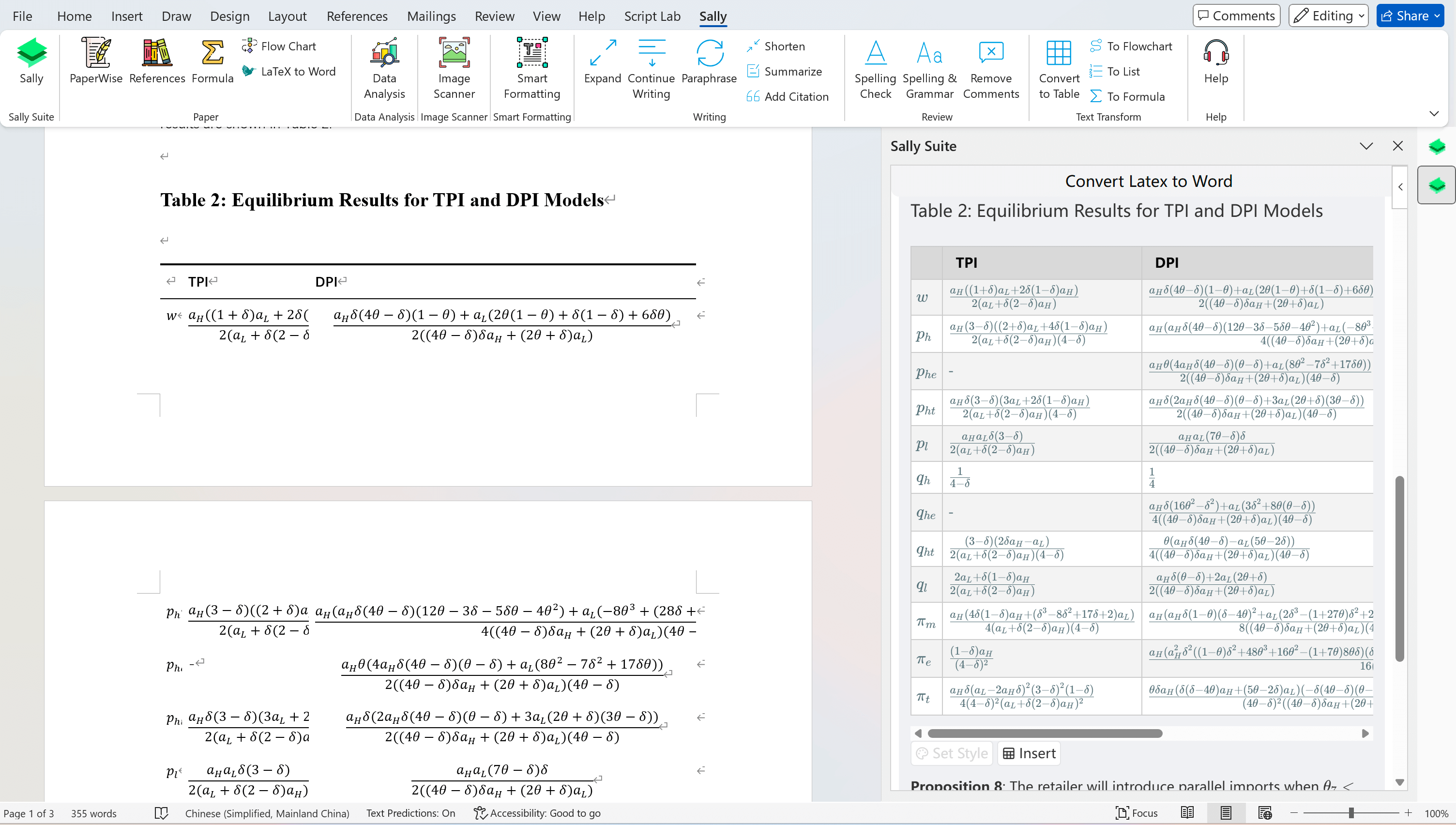Convert text To Formula
This screenshot has width=1456, height=825.
coord(1127,96)
